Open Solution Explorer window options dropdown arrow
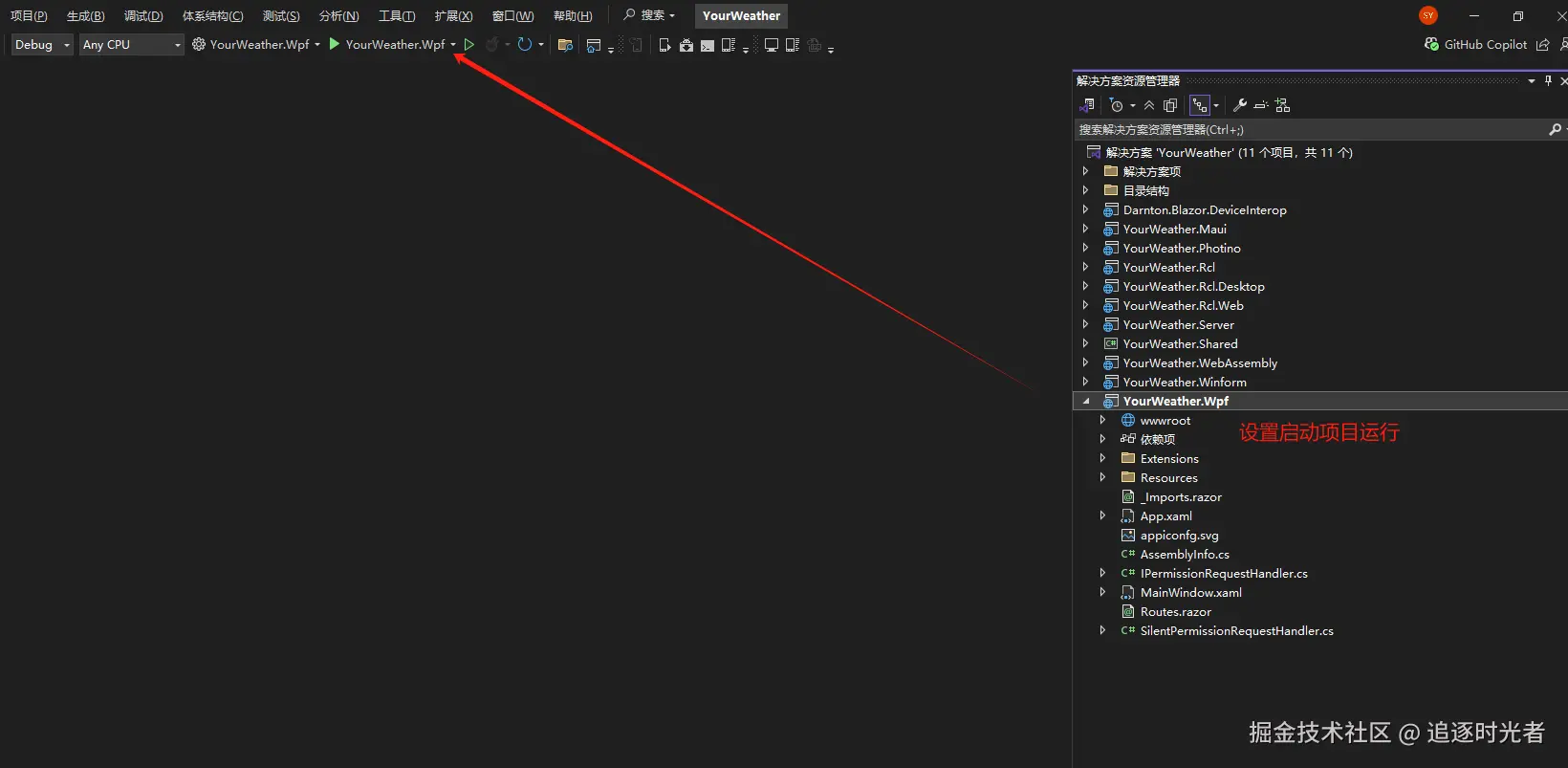The width and height of the screenshot is (1568, 768). point(1532,80)
